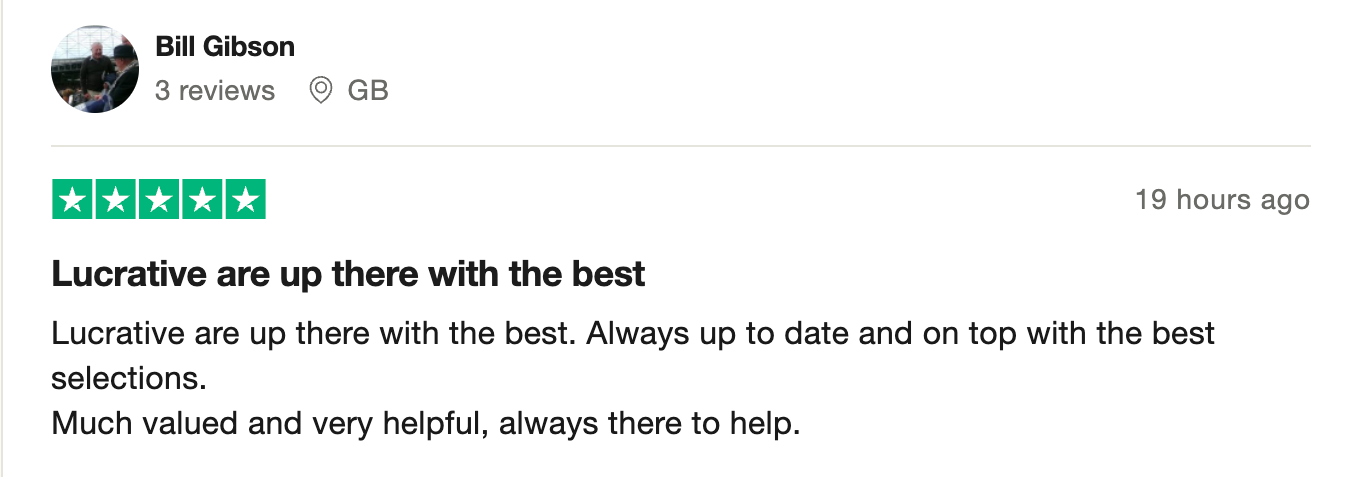
Task: Click Bill Gibson's profile avatar photo
Action: pos(95,69)
